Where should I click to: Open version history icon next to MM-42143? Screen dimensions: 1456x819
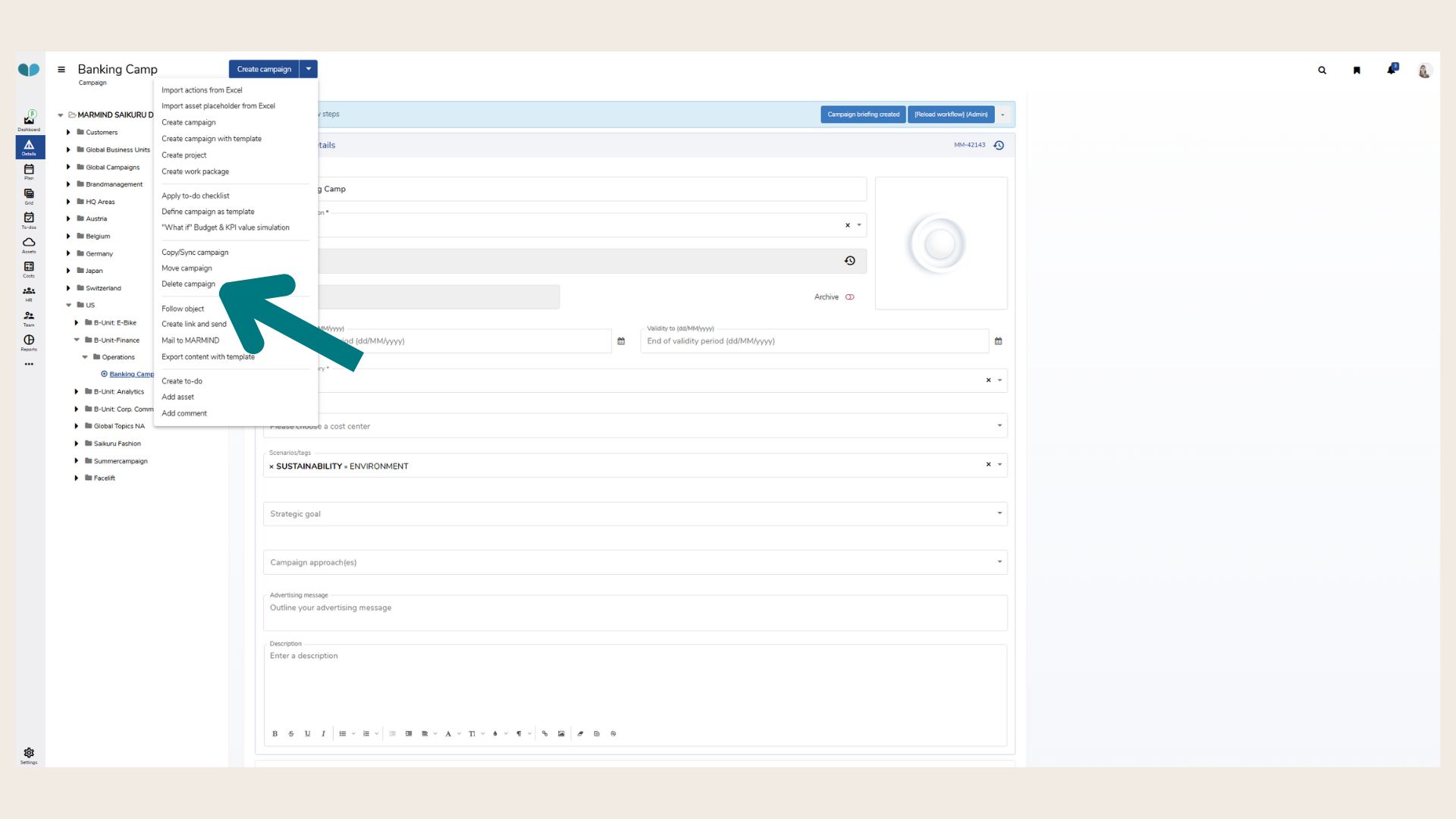pyautogui.click(x=999, y=146)
